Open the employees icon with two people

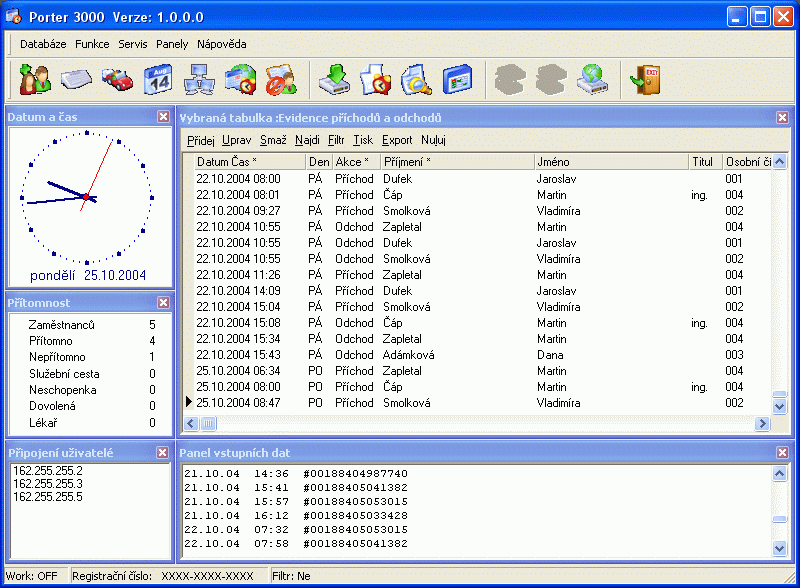tap(35, 80)
